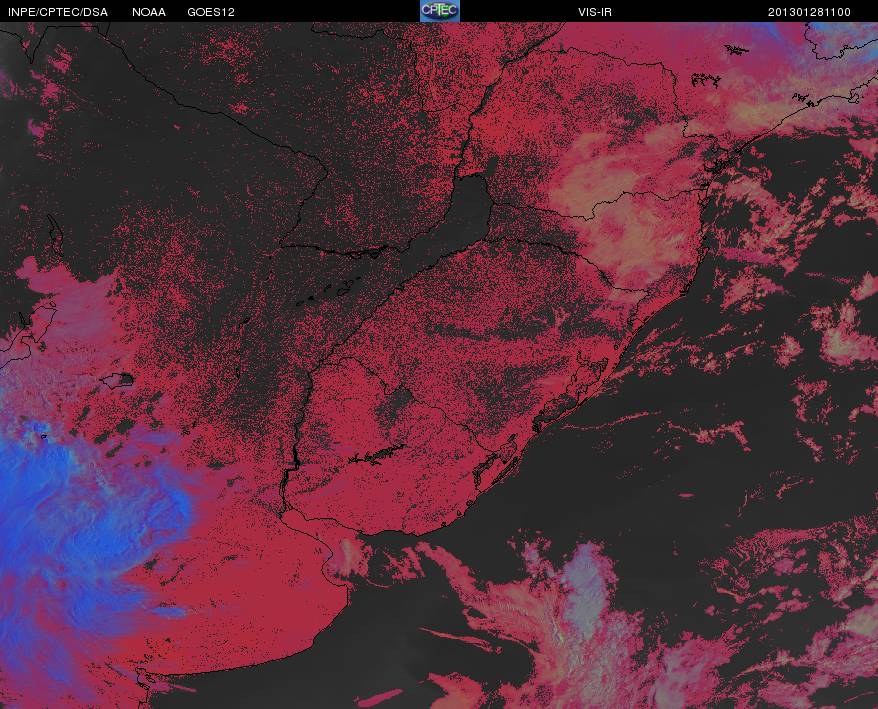Select the 201301281100 timestamp text

pyautogui.click(x=809, y=12)
